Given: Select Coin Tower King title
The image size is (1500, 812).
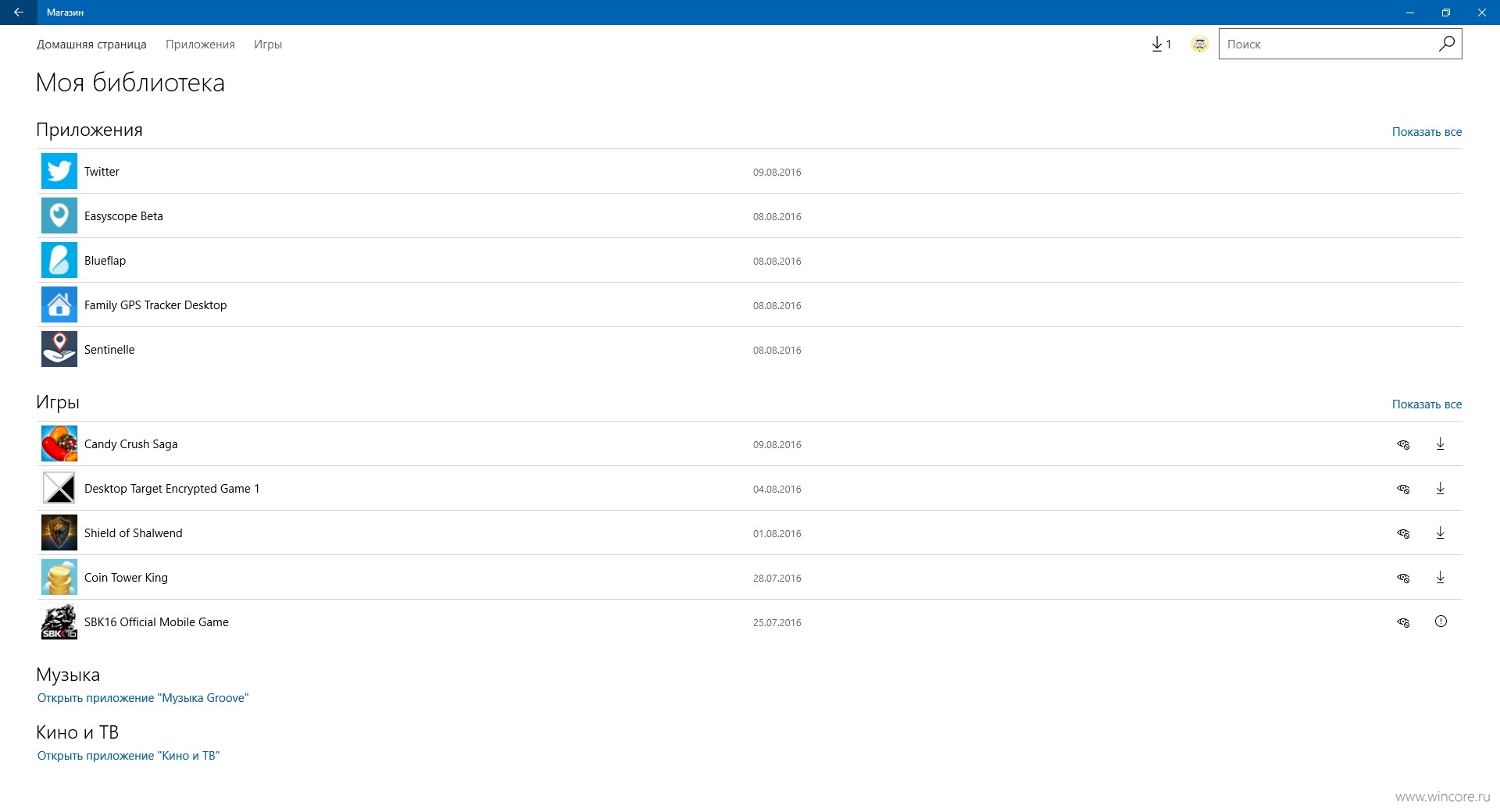Looking at the screenshot, I should click(x=126, y=578).
